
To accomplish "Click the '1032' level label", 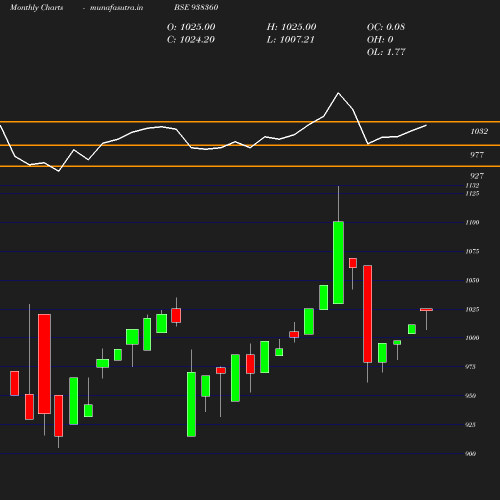I will [479, 131].
